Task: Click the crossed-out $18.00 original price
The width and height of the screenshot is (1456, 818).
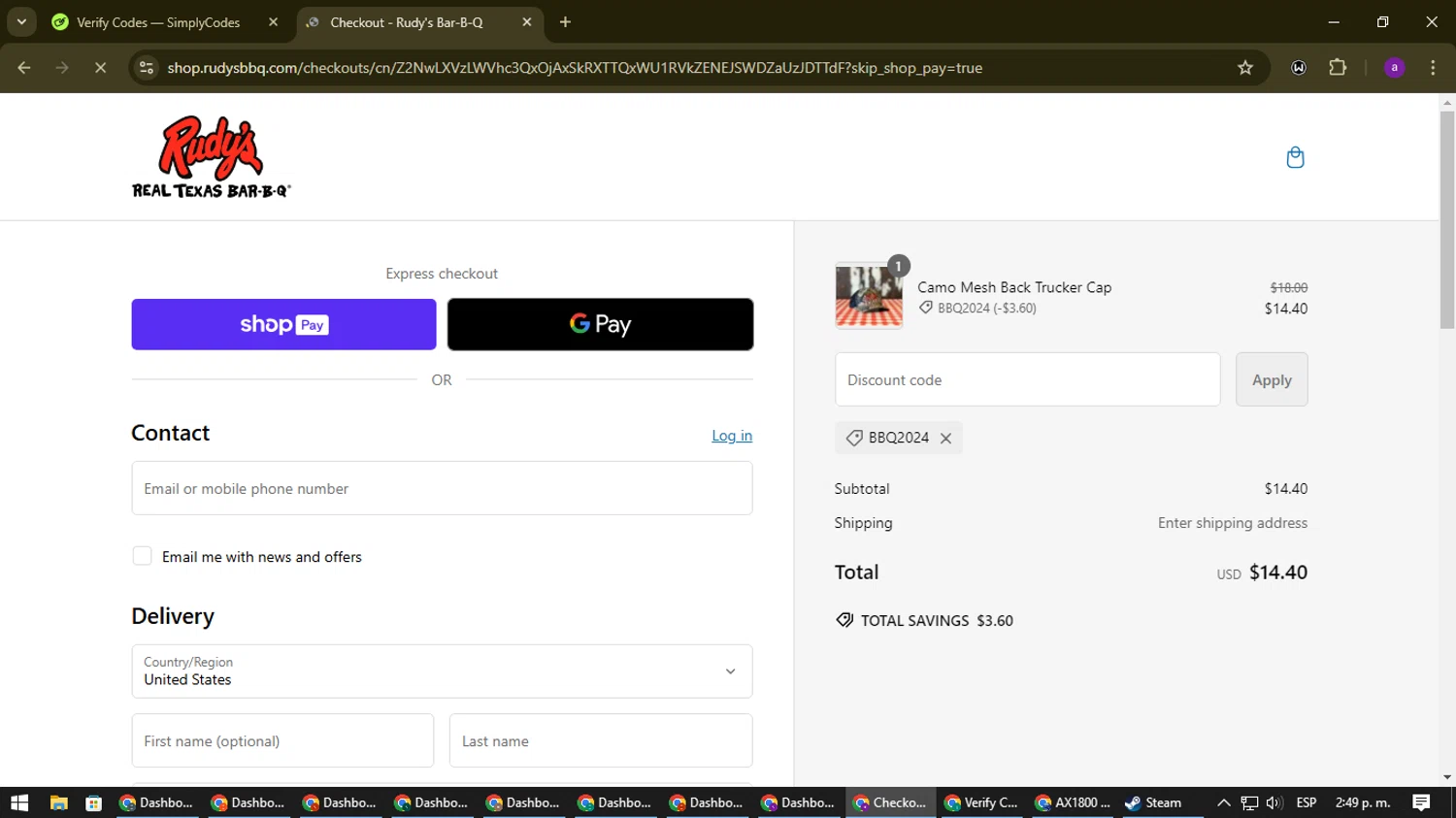Action: pyautogui.click(x=1288, y=287)
